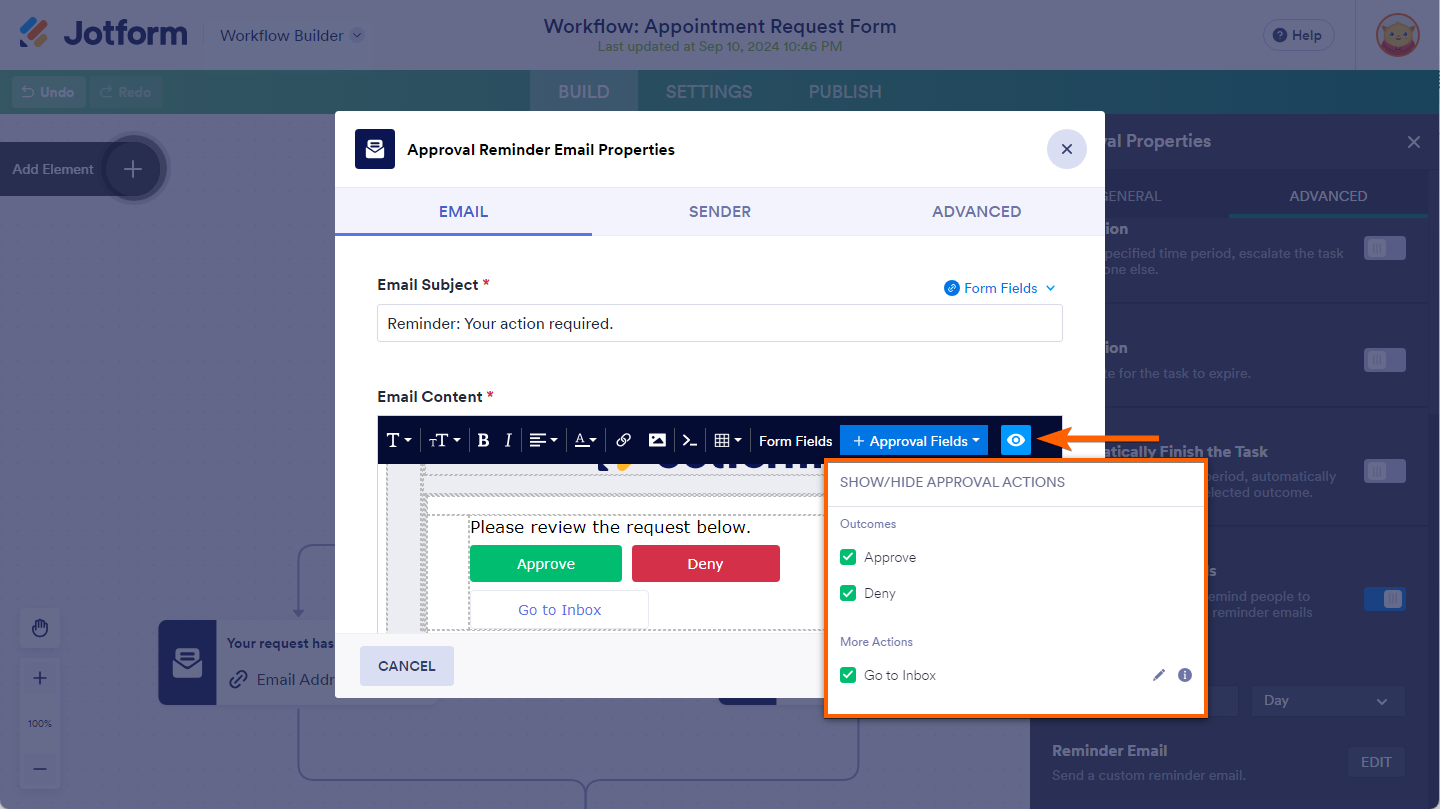Click the Undo button
Image resolution: width=1440 pixels, height=809 pixels.
(x=48, y=92)
